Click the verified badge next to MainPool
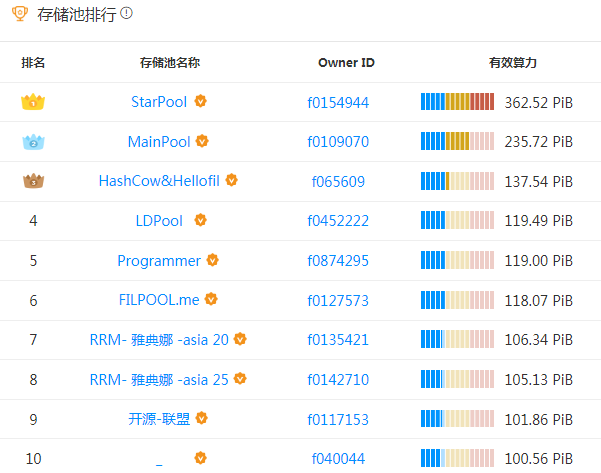Screen dimensions: 601x473 coord(202,141)
